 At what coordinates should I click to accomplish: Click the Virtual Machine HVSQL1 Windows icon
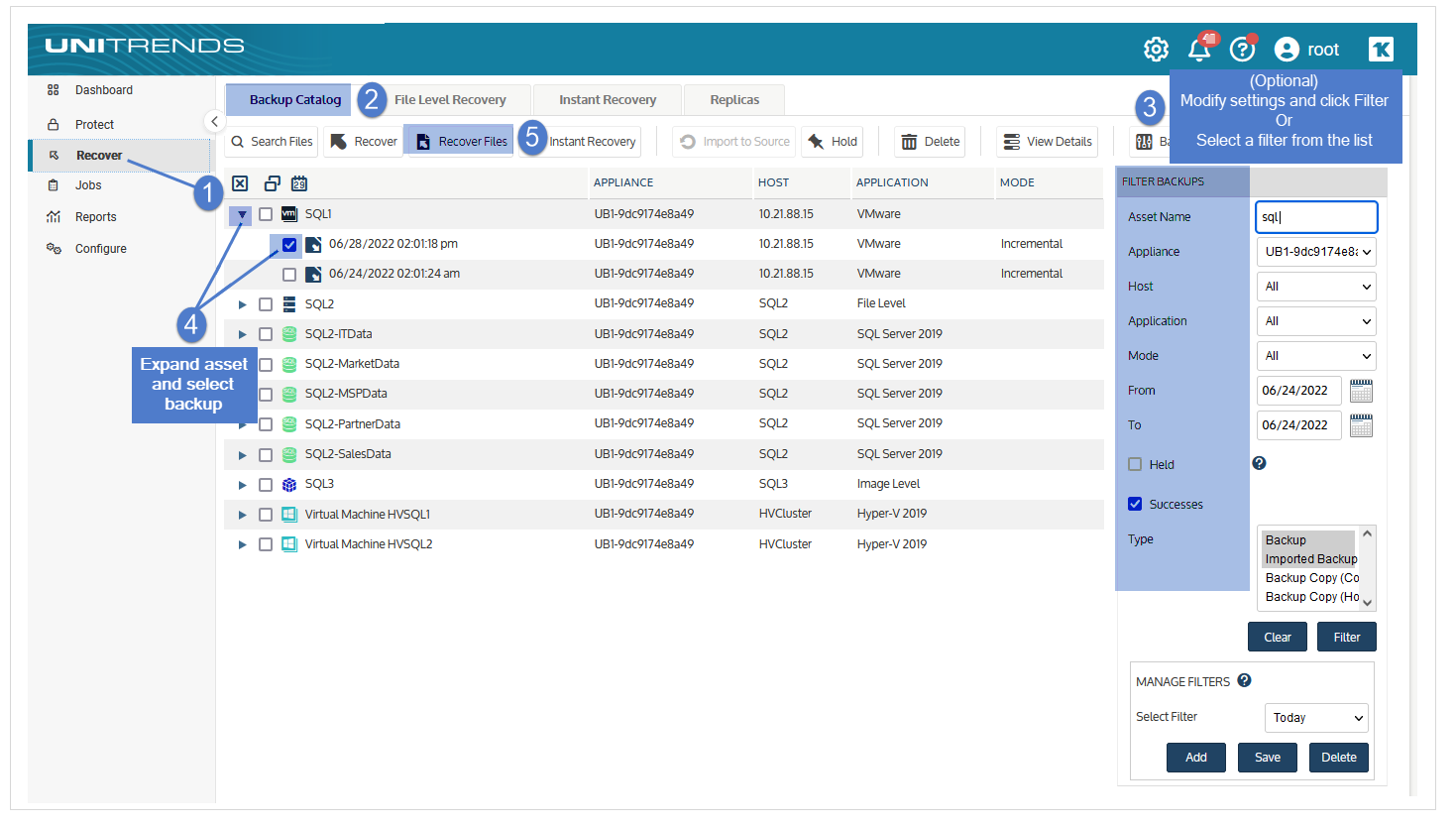click(289, 515)
